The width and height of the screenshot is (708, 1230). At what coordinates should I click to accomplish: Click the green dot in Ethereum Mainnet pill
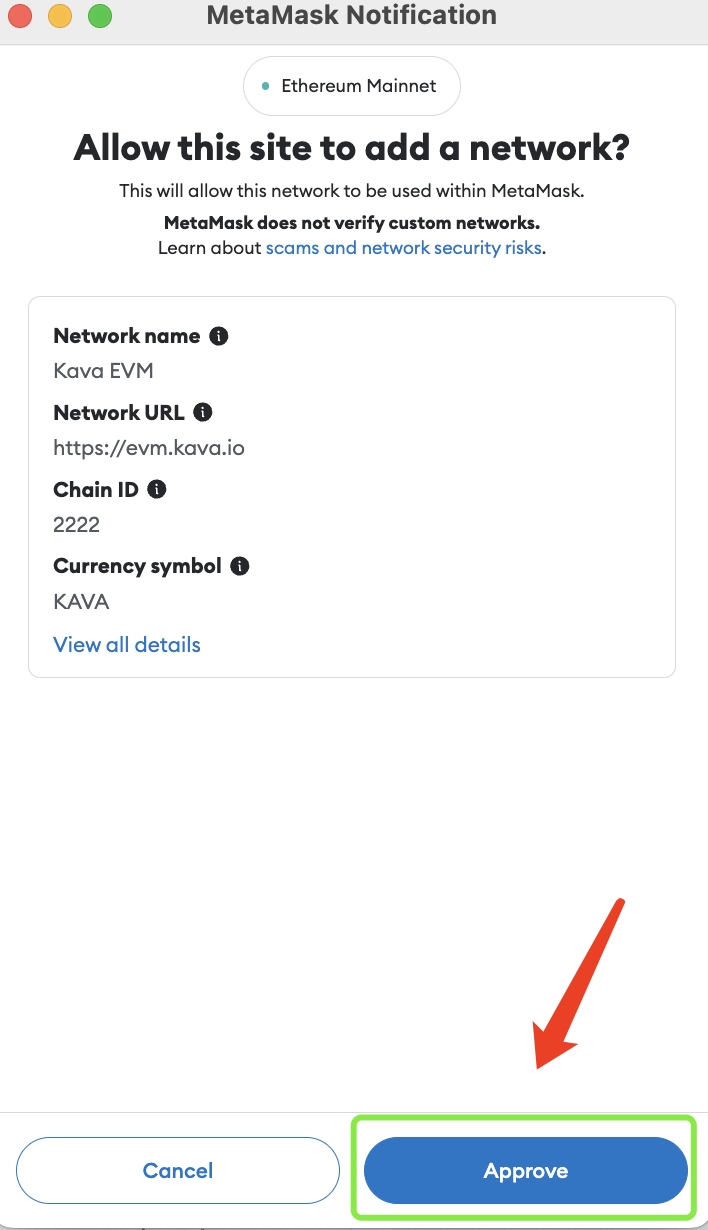[265, 87]
